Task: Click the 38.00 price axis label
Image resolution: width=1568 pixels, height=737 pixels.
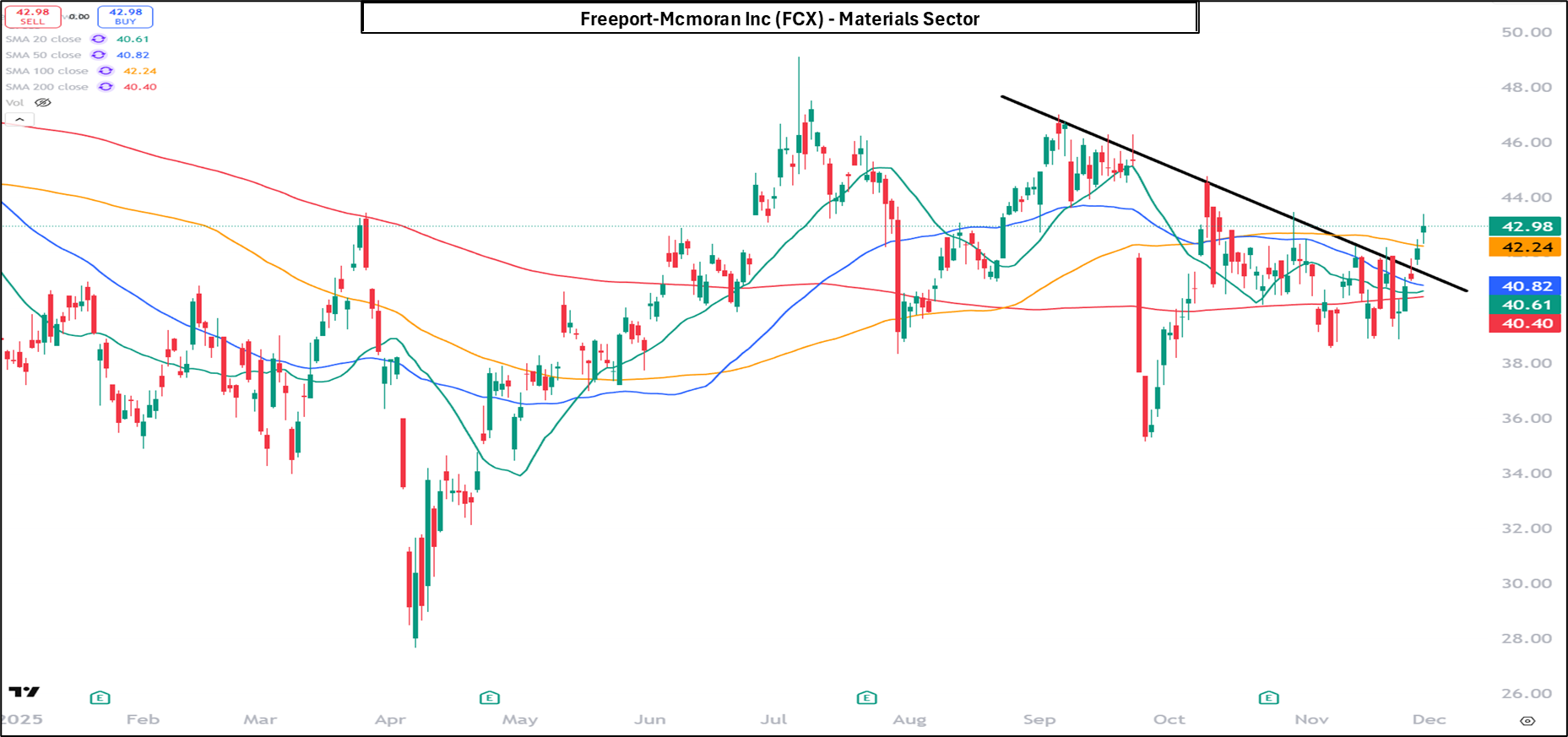Action: point(1527,363)
